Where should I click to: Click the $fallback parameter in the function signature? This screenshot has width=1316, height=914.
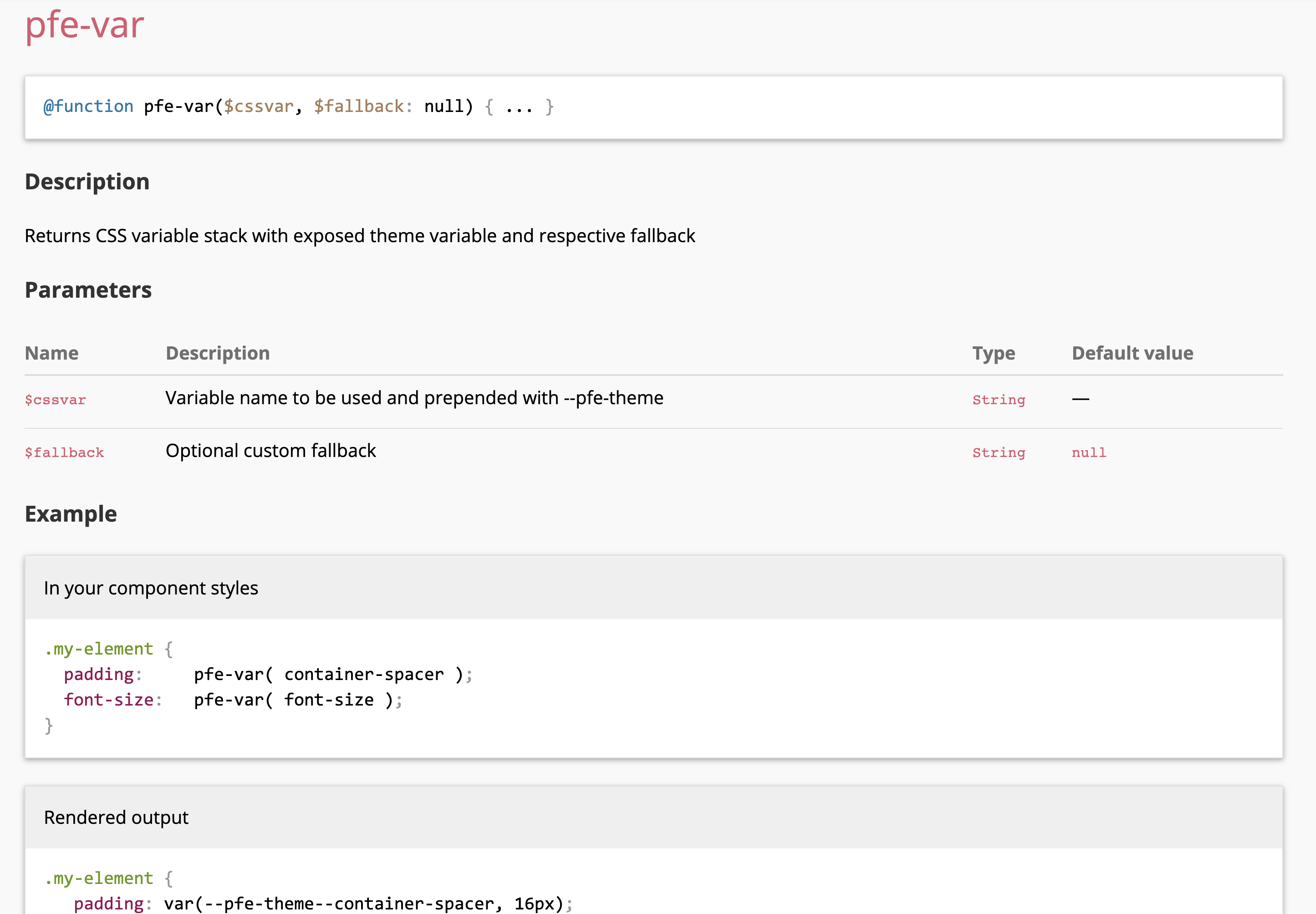click(x=359, y=106)
